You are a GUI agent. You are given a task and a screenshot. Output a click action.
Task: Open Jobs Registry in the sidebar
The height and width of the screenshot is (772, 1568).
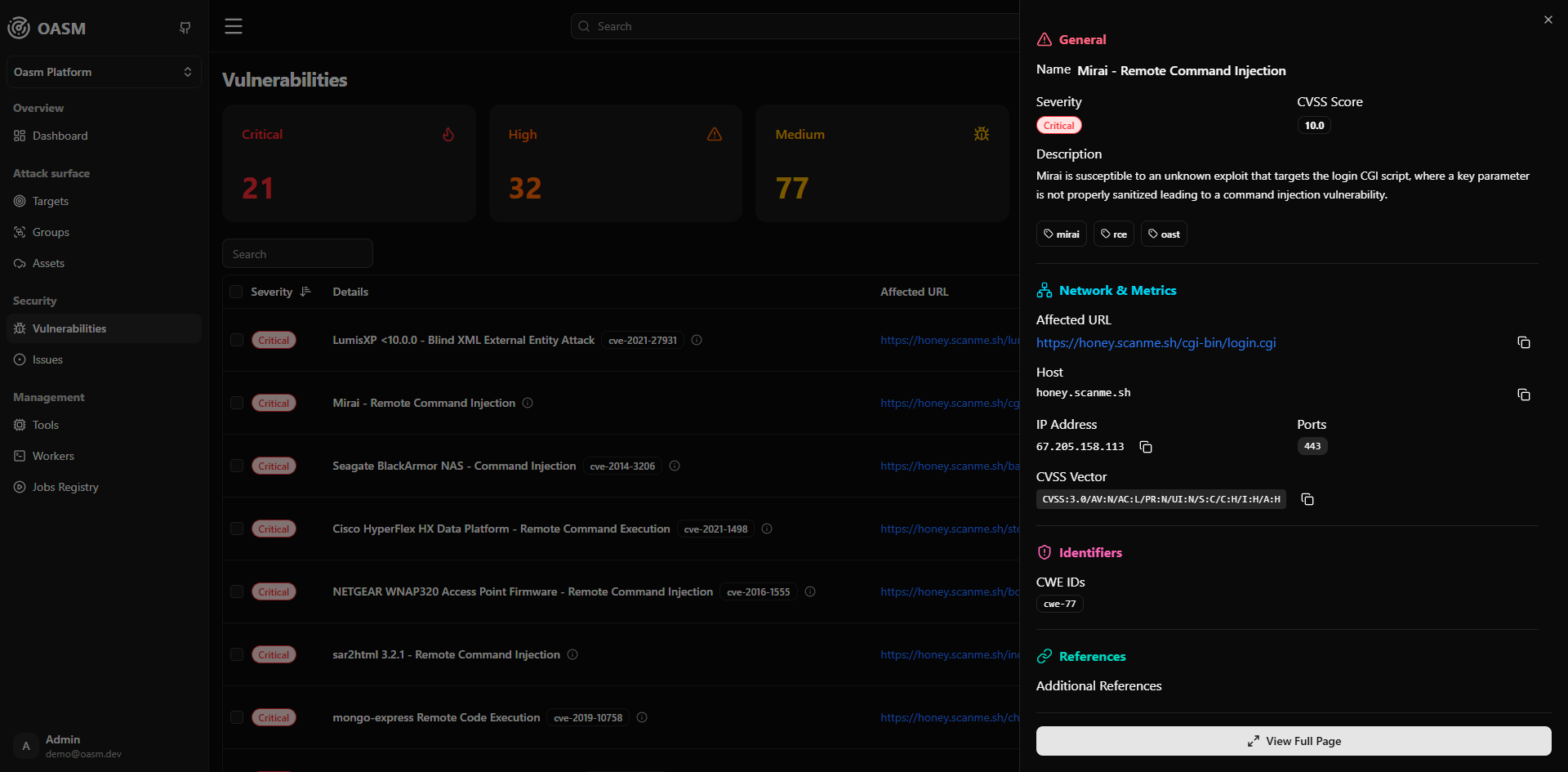[x=104, y=487]
